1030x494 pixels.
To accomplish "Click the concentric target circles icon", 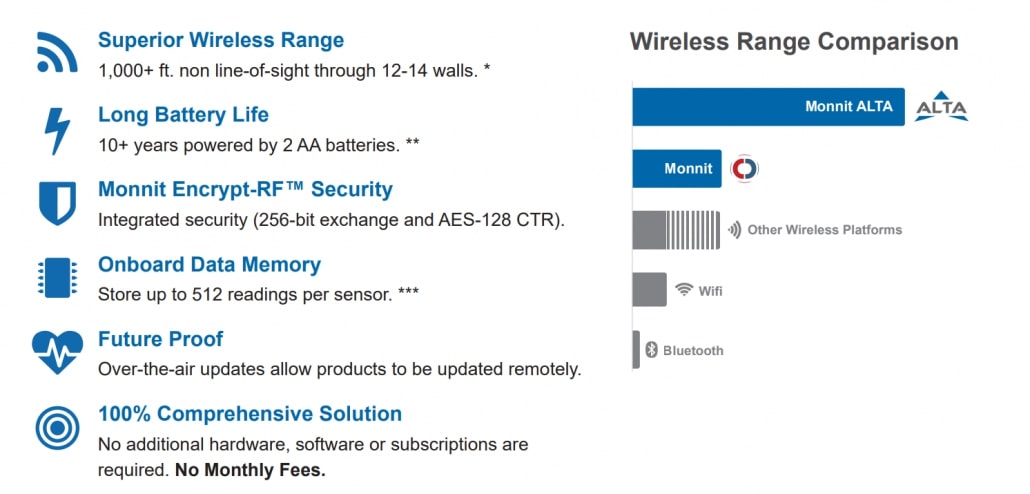I will (x=57, y=427).
